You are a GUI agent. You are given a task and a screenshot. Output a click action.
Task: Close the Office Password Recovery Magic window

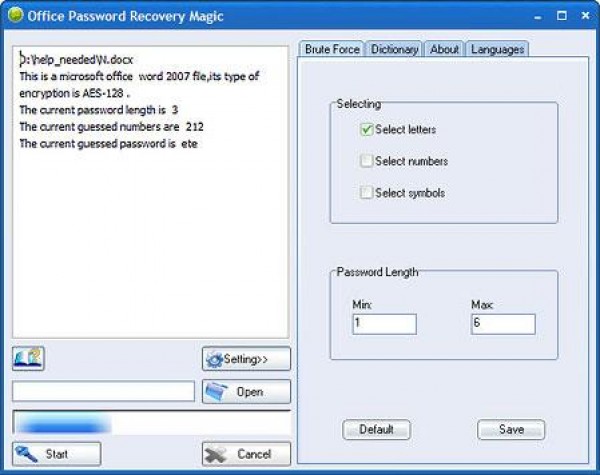coord(585,16)
